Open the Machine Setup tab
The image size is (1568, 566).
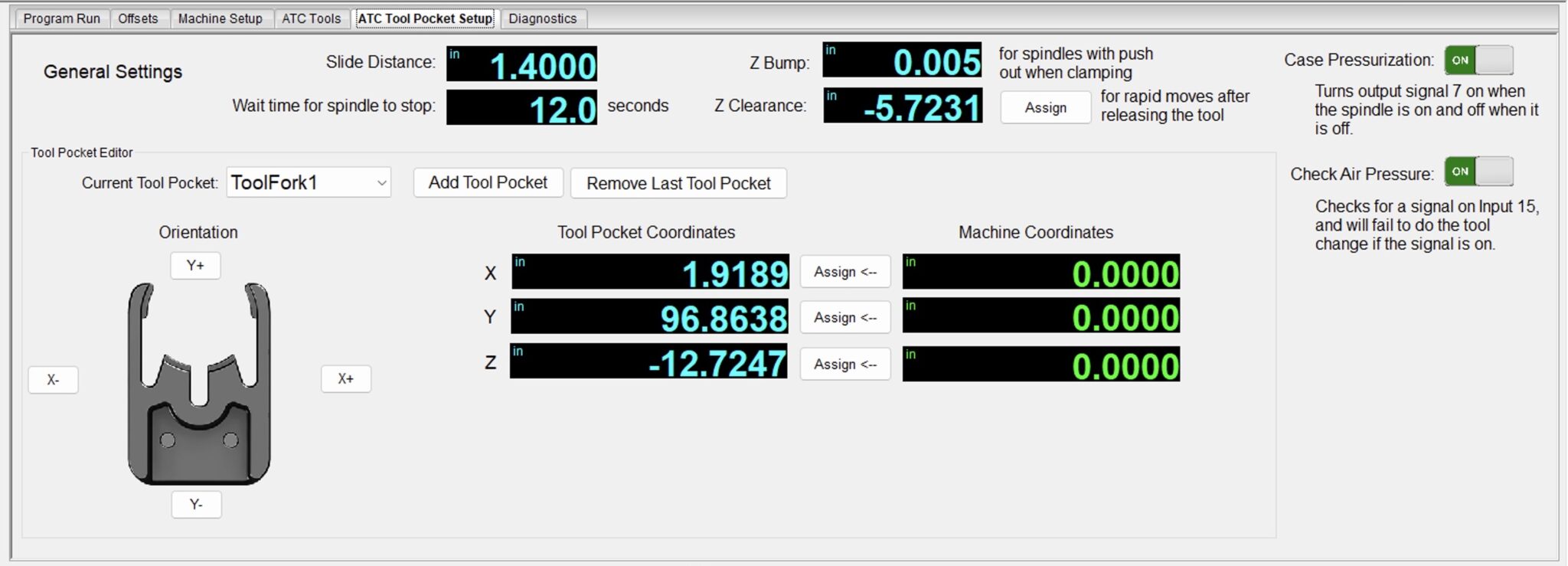(x=220, y=18)
